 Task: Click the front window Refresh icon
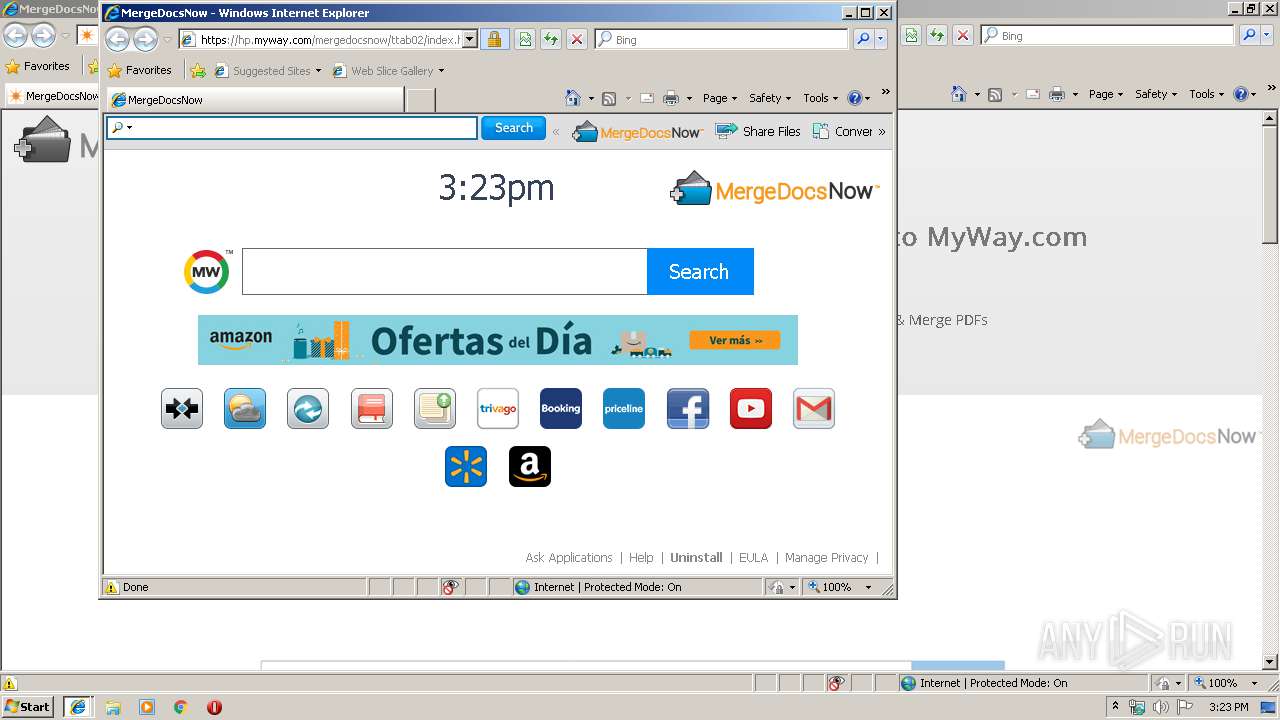coord(550,39)
